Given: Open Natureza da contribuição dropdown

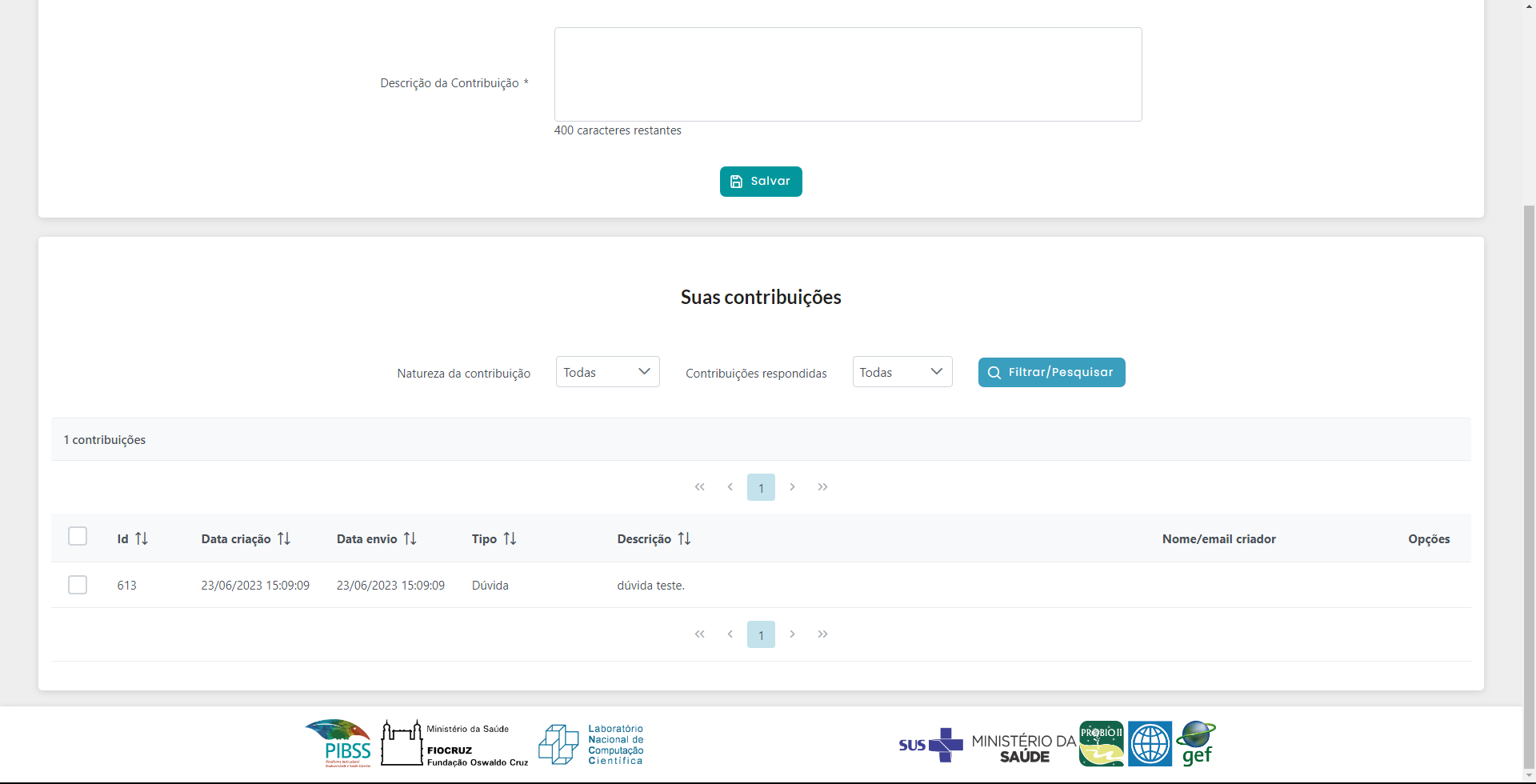Looking at the screenshot, I should coord(607,372).
